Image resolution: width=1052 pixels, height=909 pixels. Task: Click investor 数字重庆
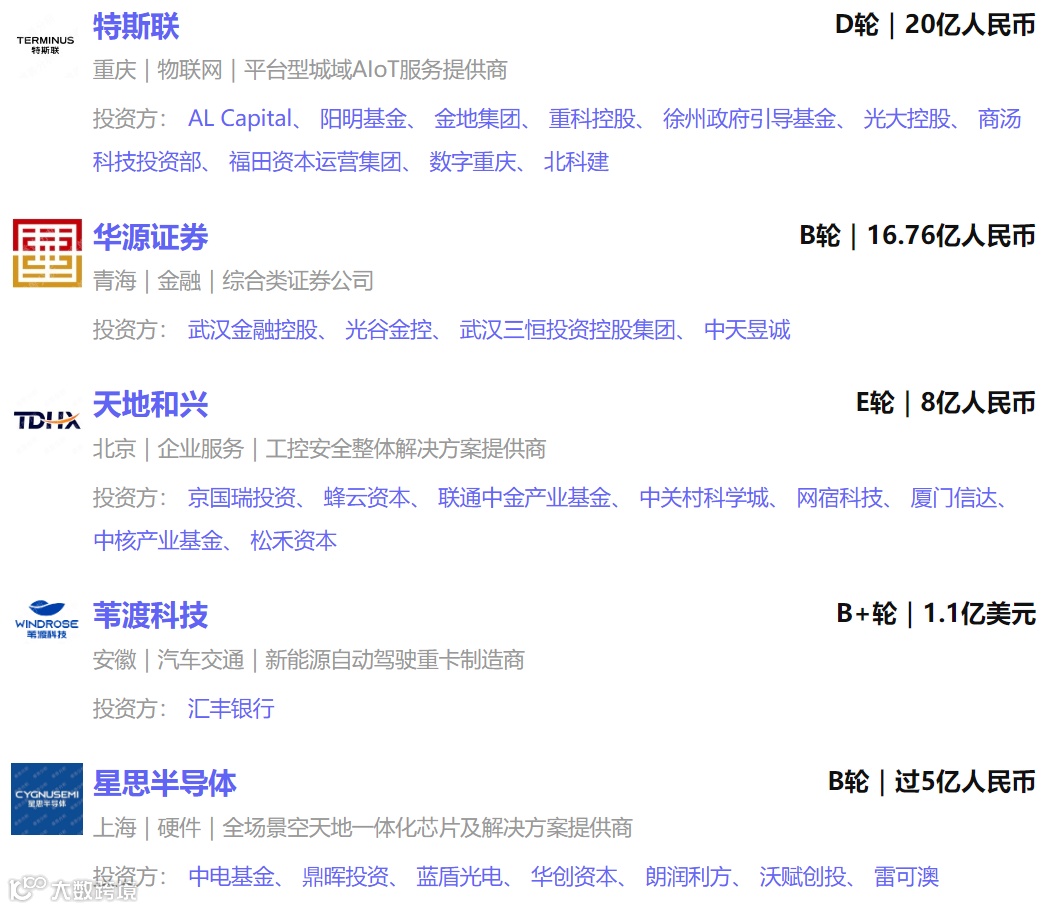pos(473,162)
